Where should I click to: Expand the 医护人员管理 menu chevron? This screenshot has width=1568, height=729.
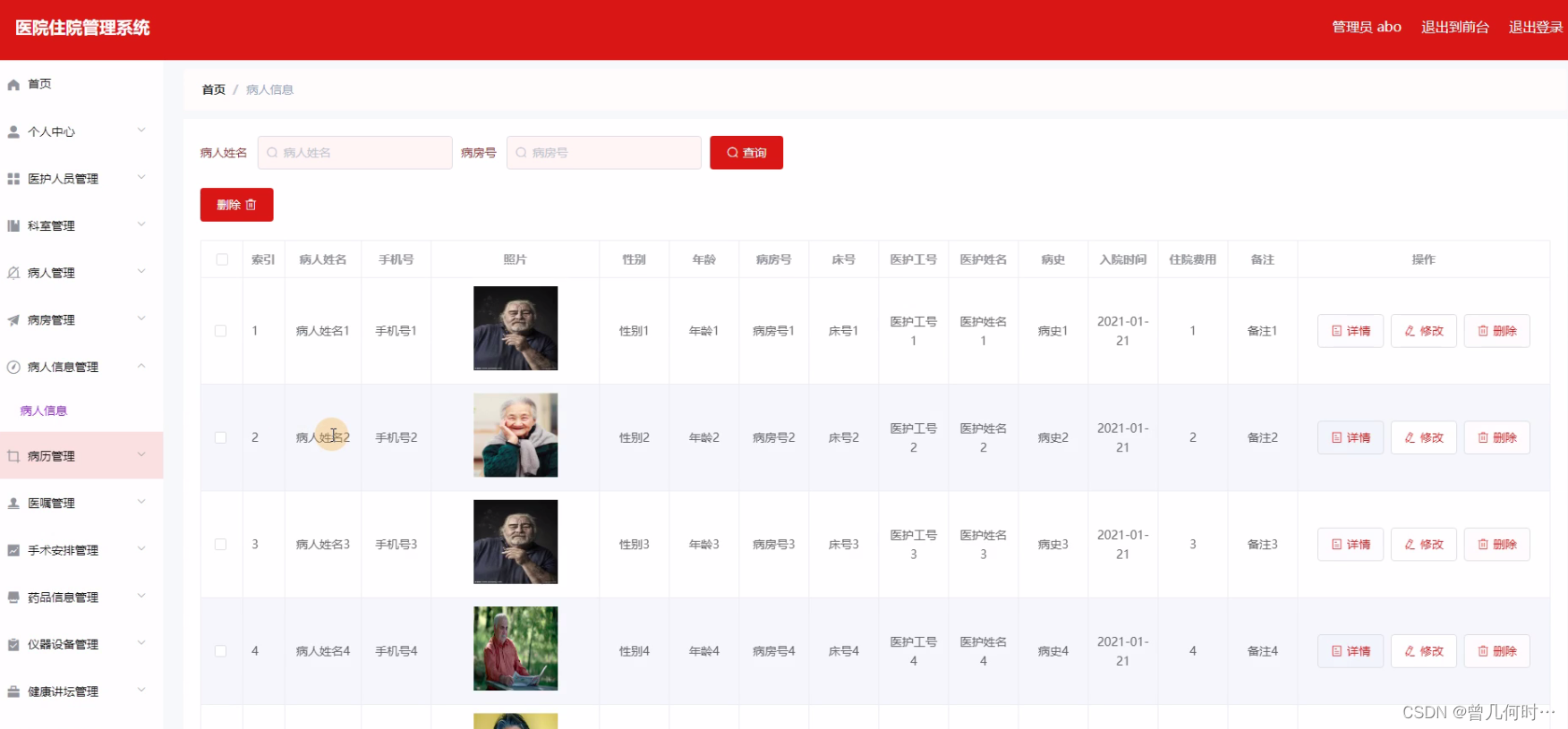click(141, 178)
